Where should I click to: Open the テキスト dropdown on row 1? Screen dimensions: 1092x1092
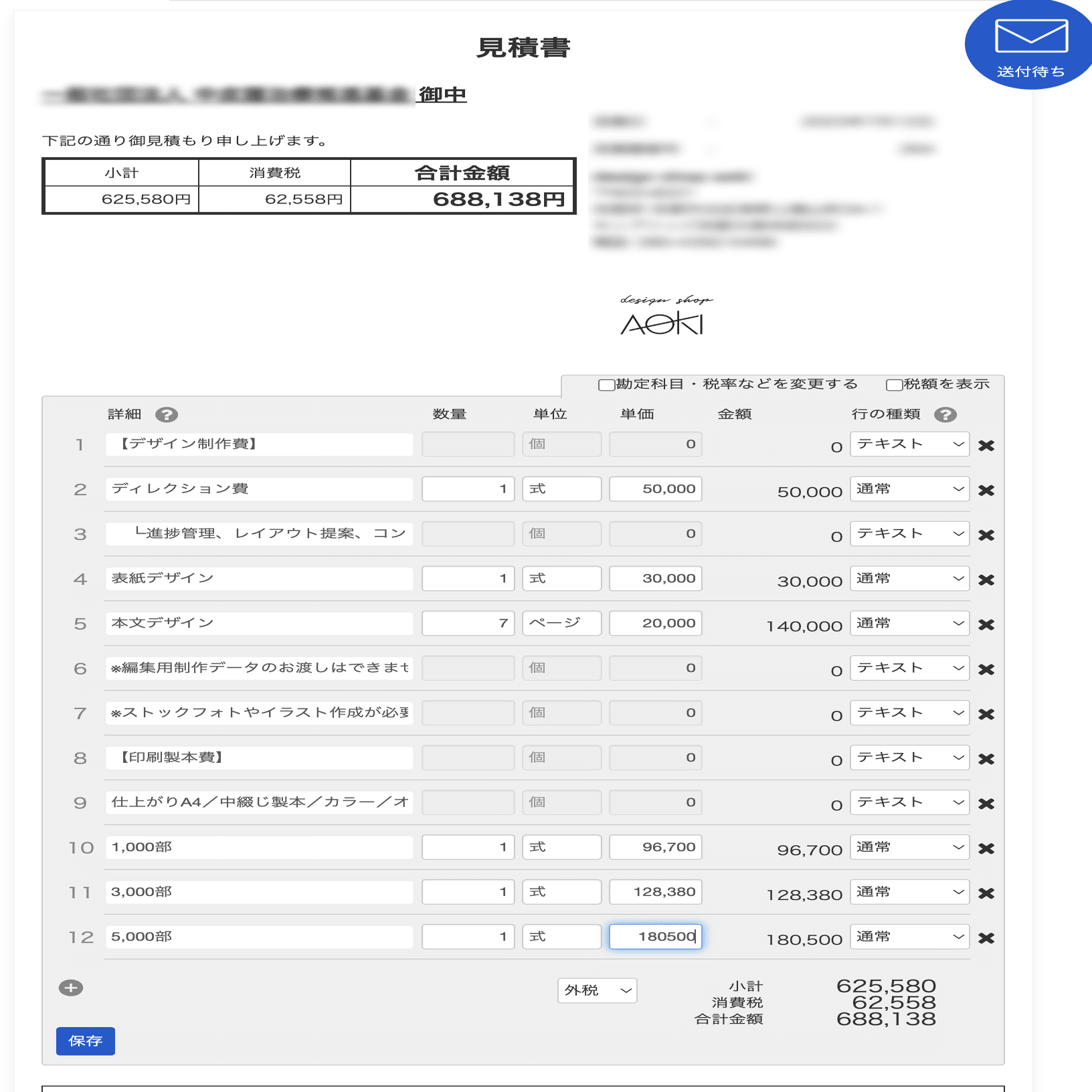point(909,444)
